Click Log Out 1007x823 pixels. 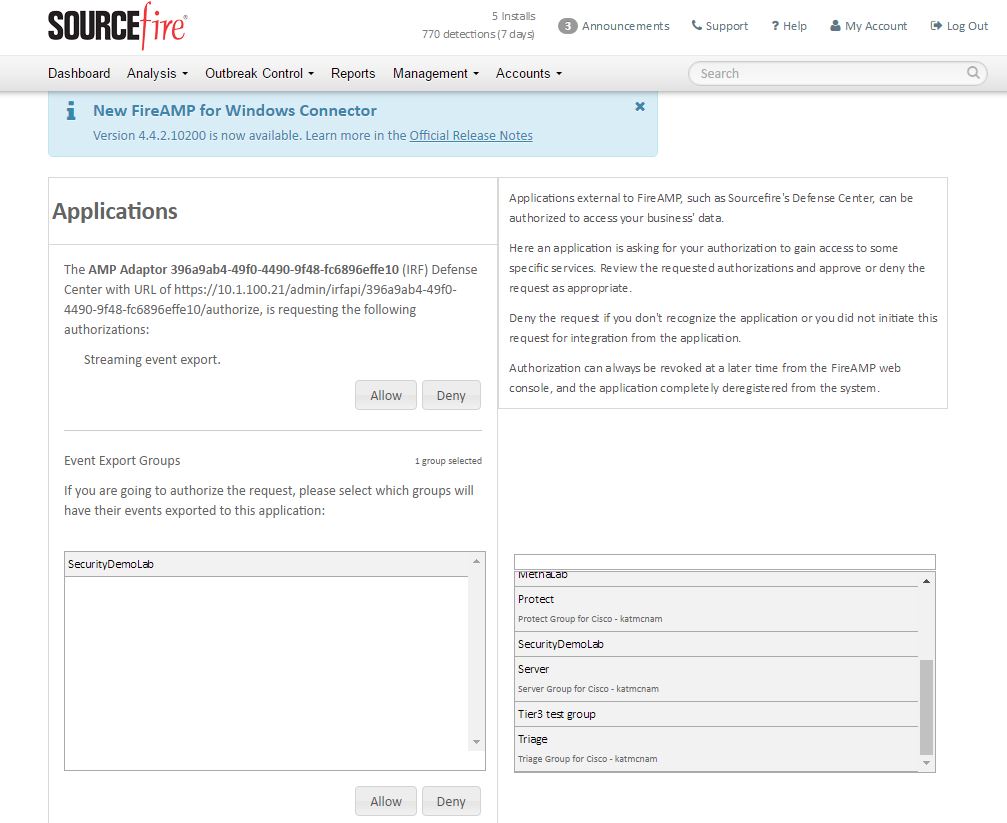(959, 26)
